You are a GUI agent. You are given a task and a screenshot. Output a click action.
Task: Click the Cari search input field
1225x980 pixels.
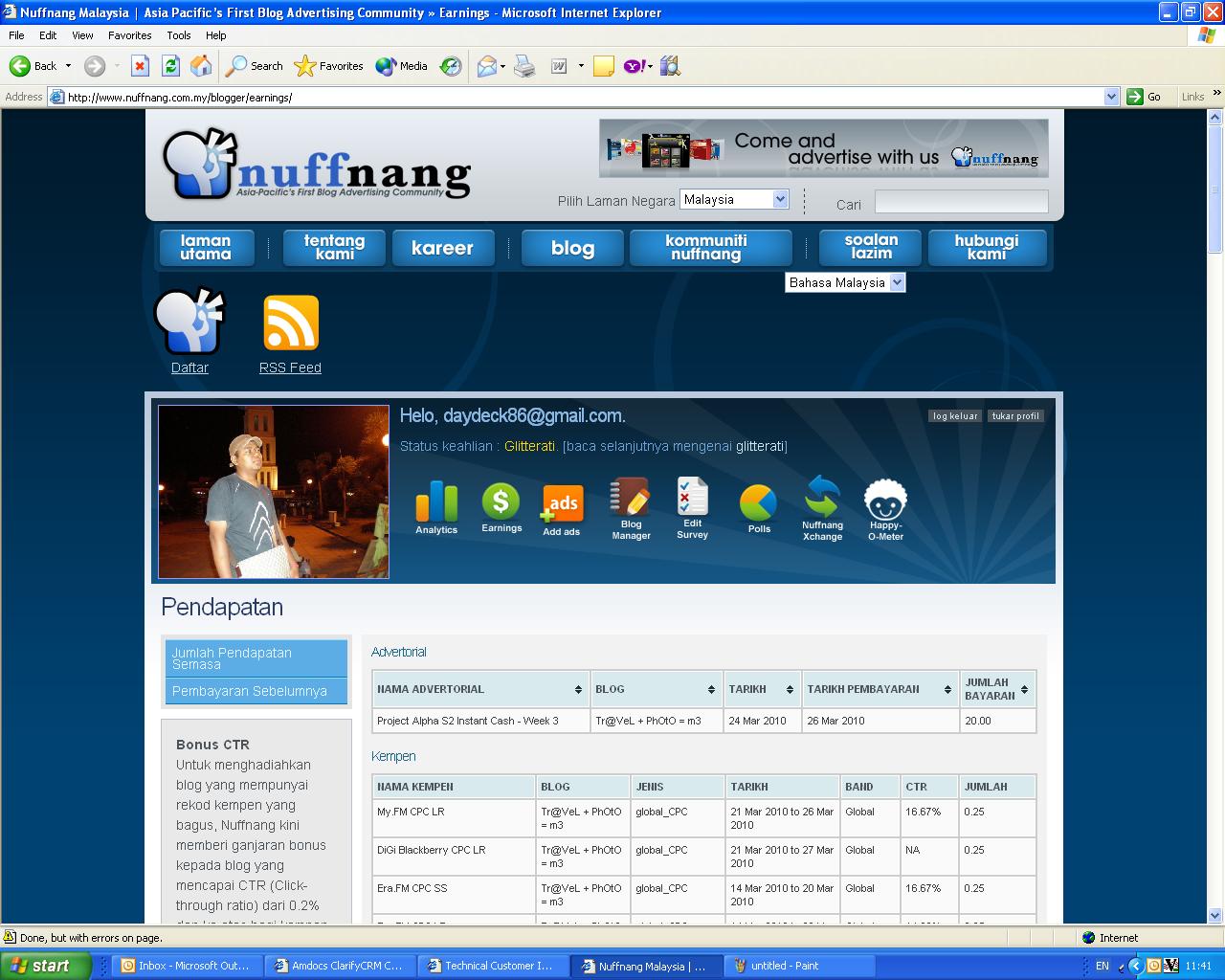pyautogui.click(x=961, y=201)
